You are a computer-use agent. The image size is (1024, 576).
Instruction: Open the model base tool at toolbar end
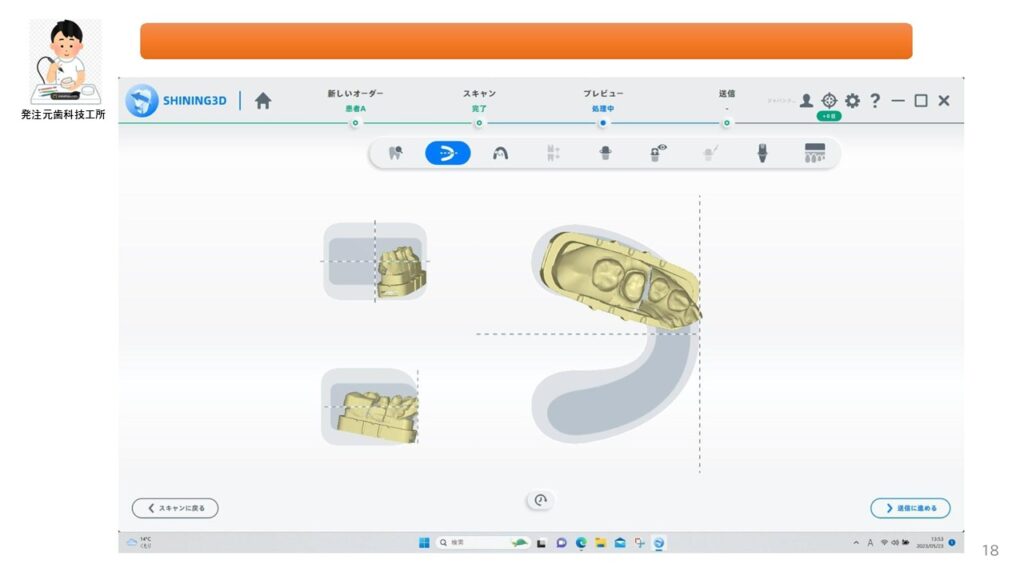click(x=815, y=153)
